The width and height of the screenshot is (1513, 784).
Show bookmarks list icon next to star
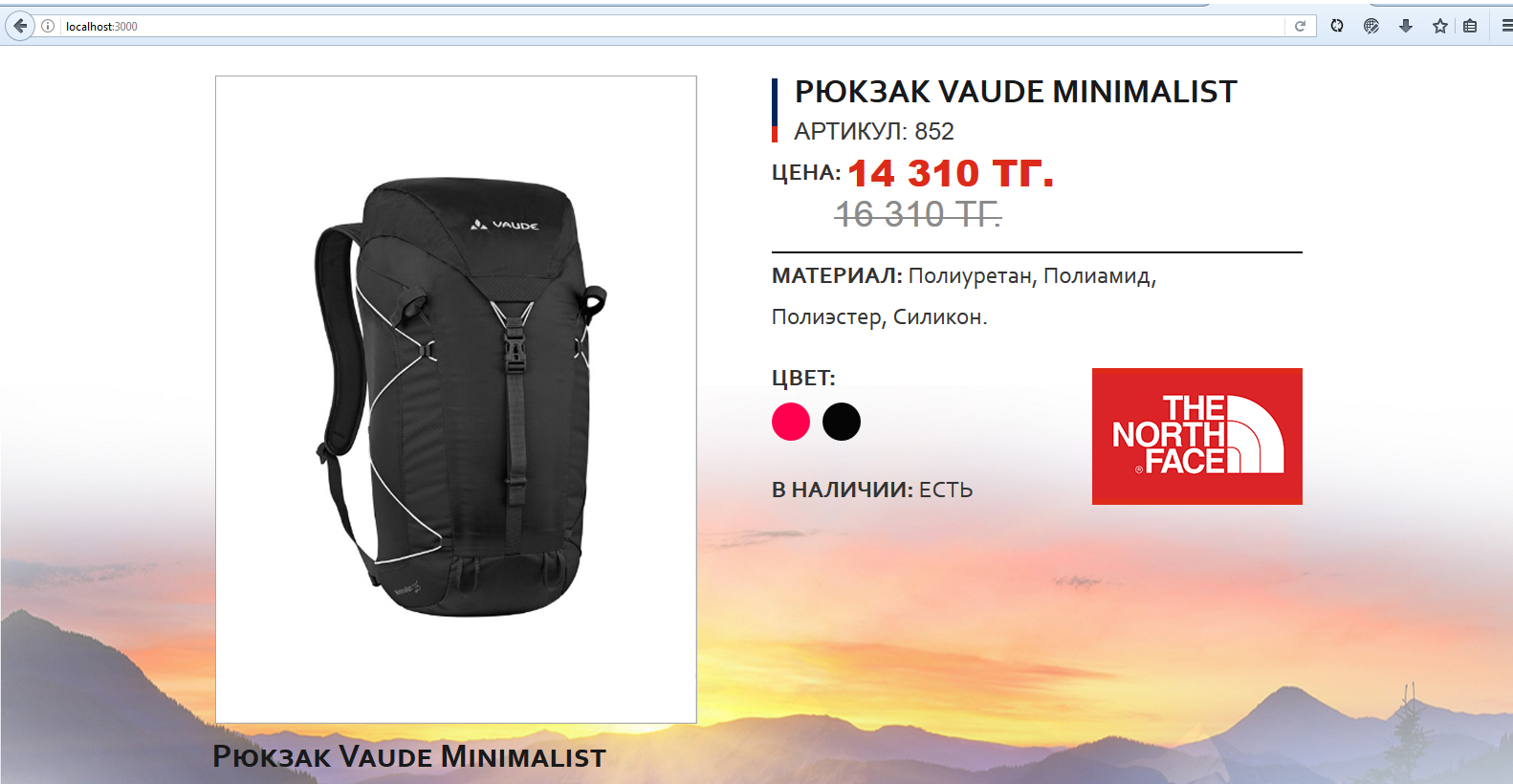click(1470, 26)
